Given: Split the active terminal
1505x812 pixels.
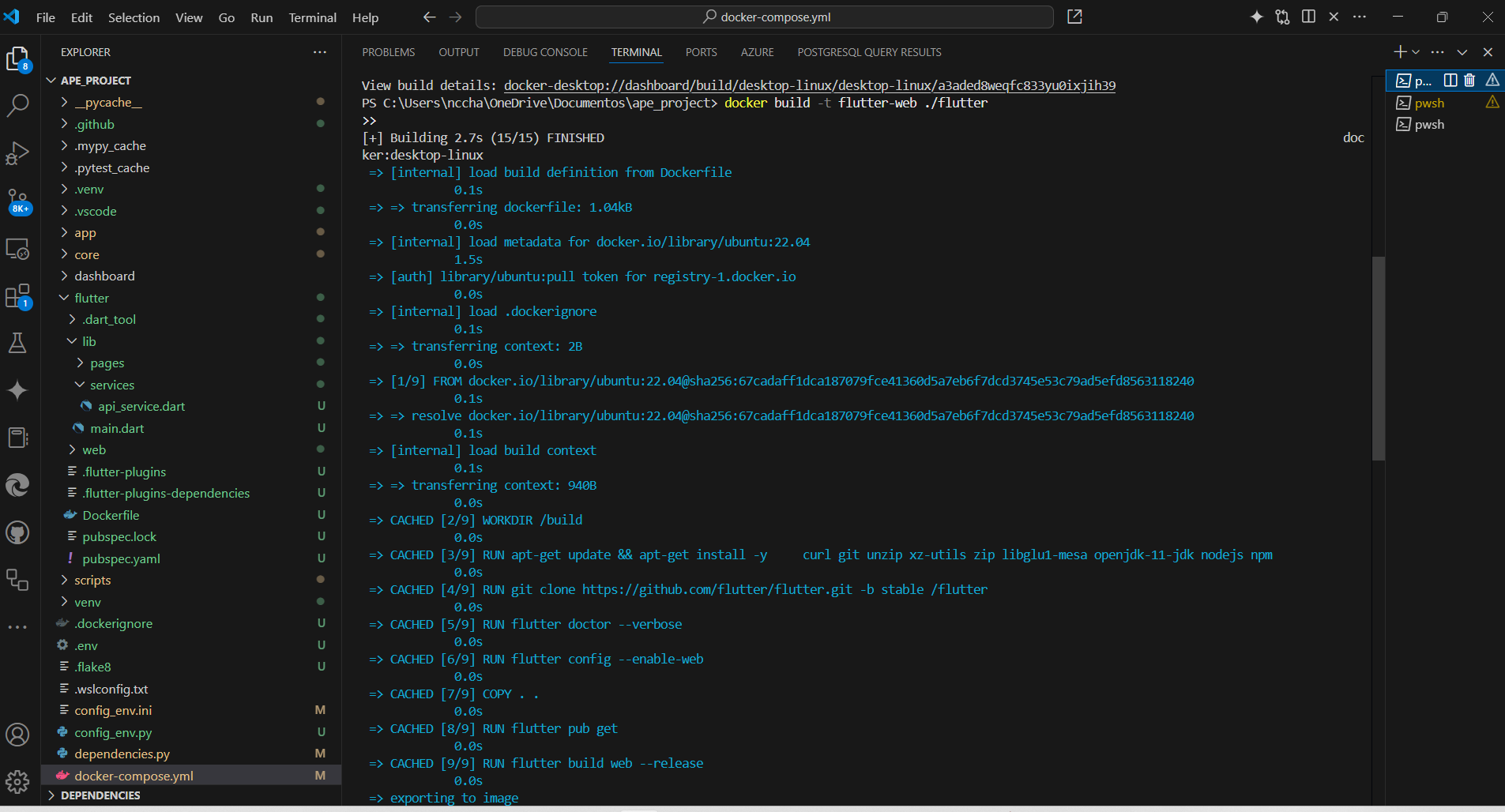Looking at the screenshot, I should [1450, 80].
